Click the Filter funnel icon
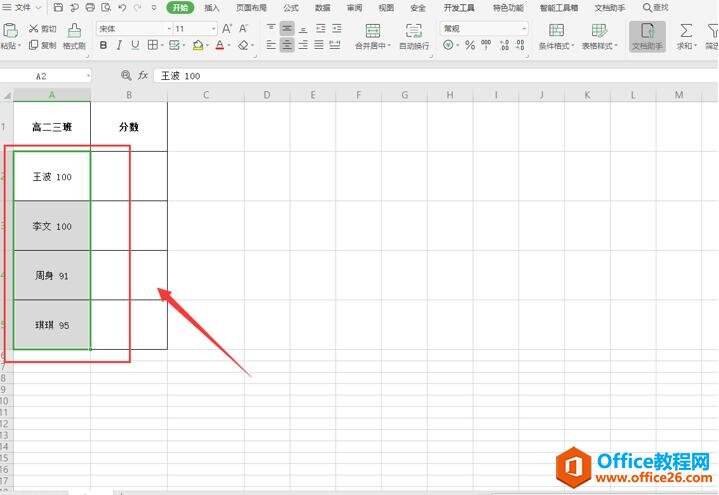The width and height of the screenshot is (719, 495). tap(713, 31)
